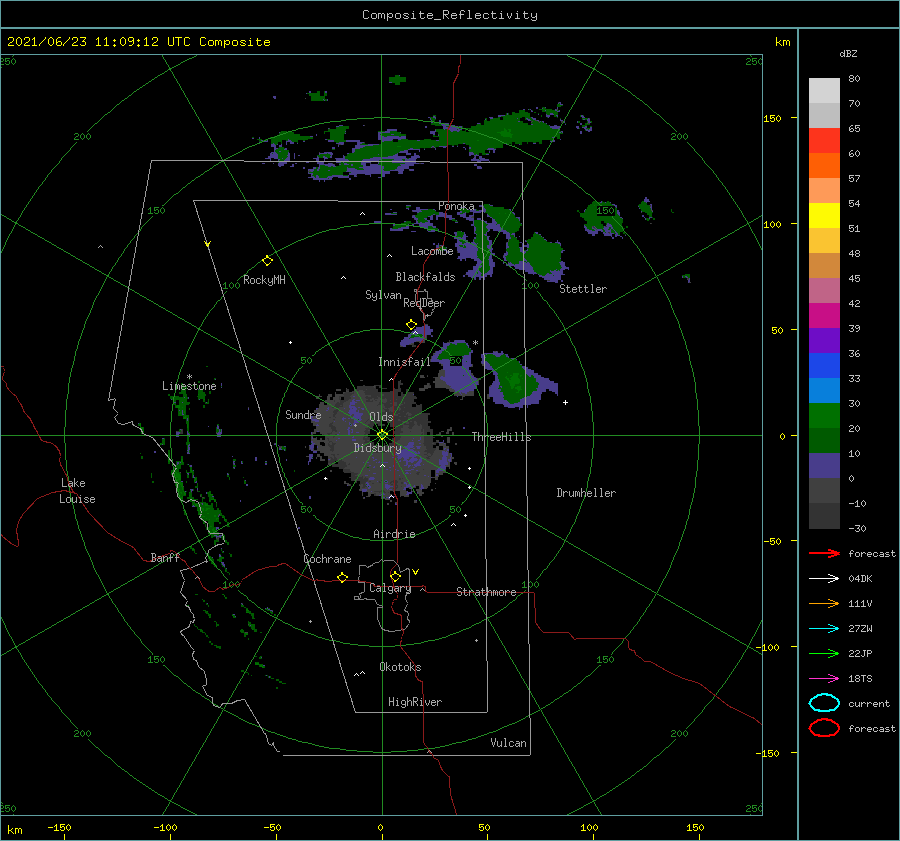Click the Drumheller label

click(x=586, y=493)
